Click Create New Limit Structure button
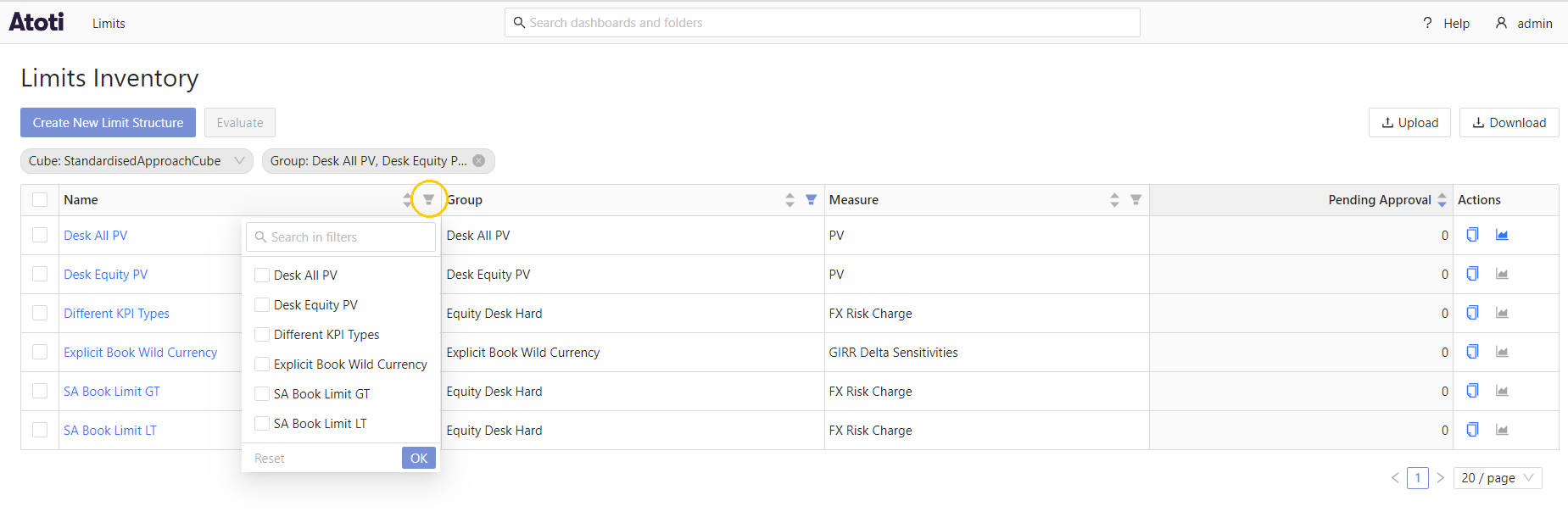 108,122
